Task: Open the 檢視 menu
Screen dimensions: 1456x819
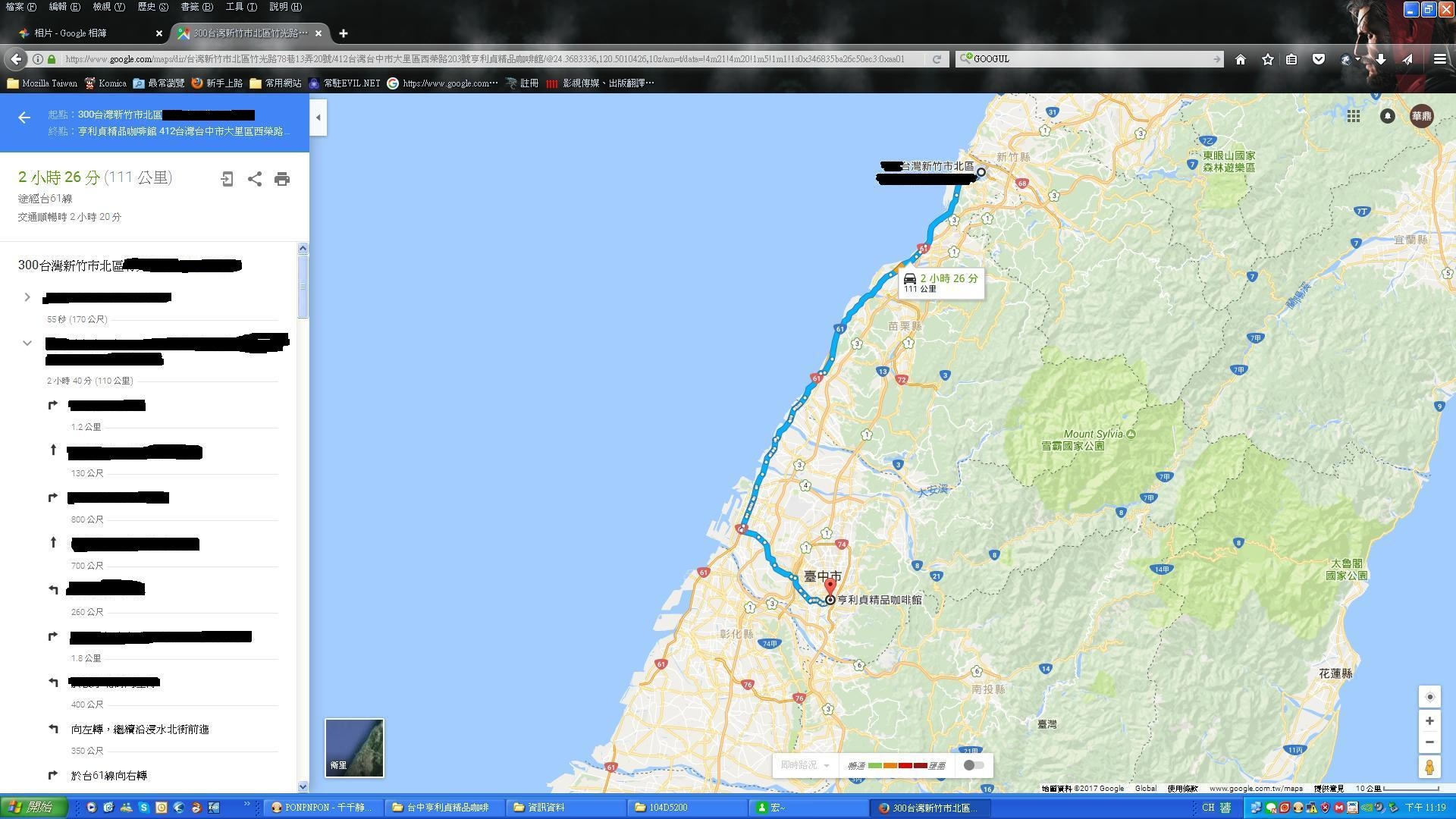Action: (108, 7)
